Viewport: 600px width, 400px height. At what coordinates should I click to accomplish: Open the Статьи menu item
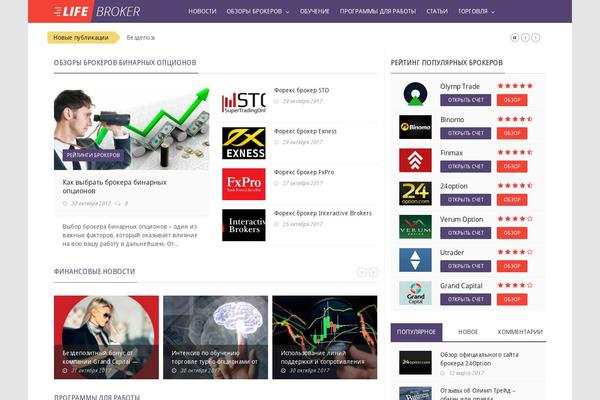coord(437,11)
